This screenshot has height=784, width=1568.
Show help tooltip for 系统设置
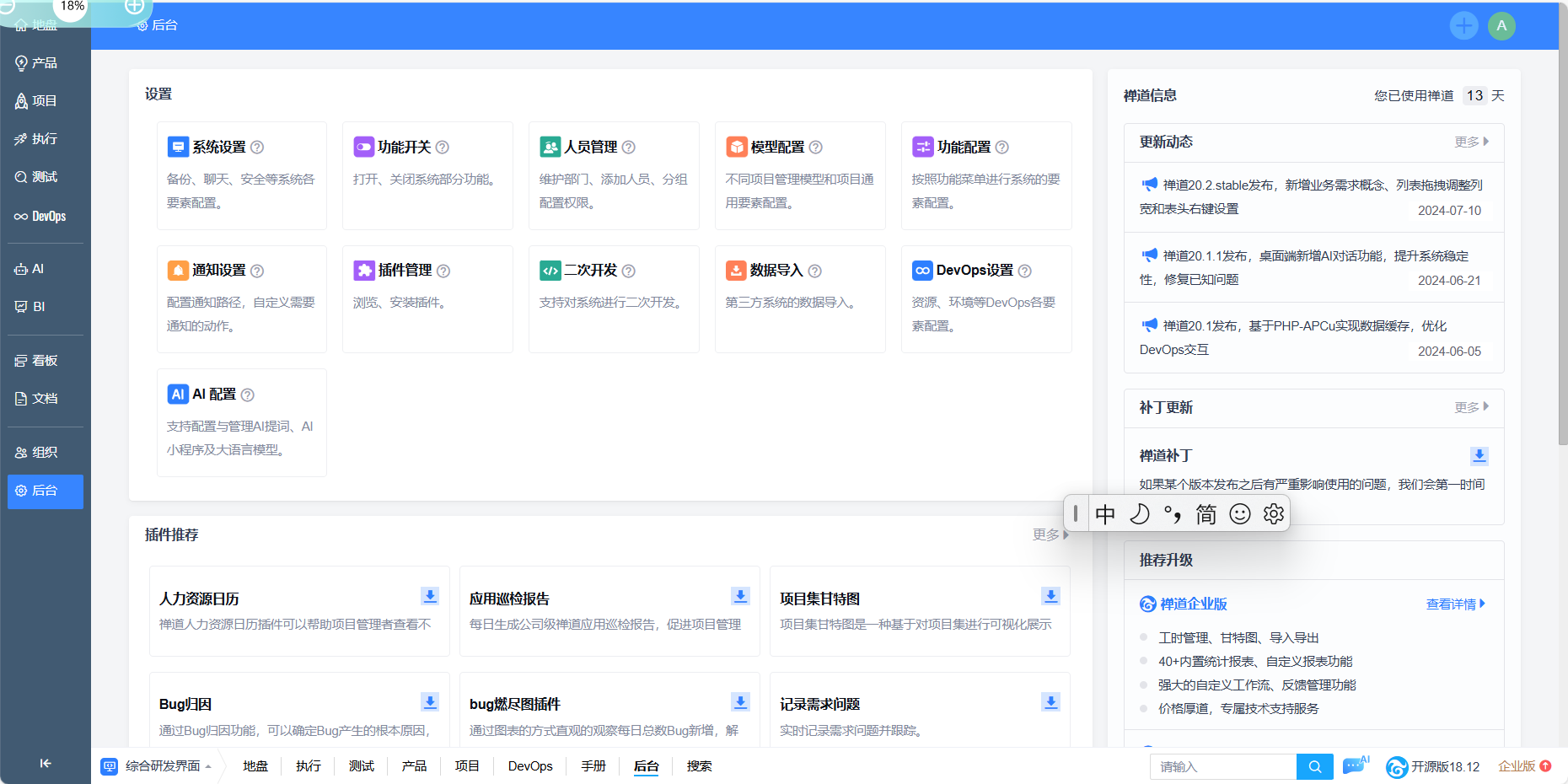[257, 148]
